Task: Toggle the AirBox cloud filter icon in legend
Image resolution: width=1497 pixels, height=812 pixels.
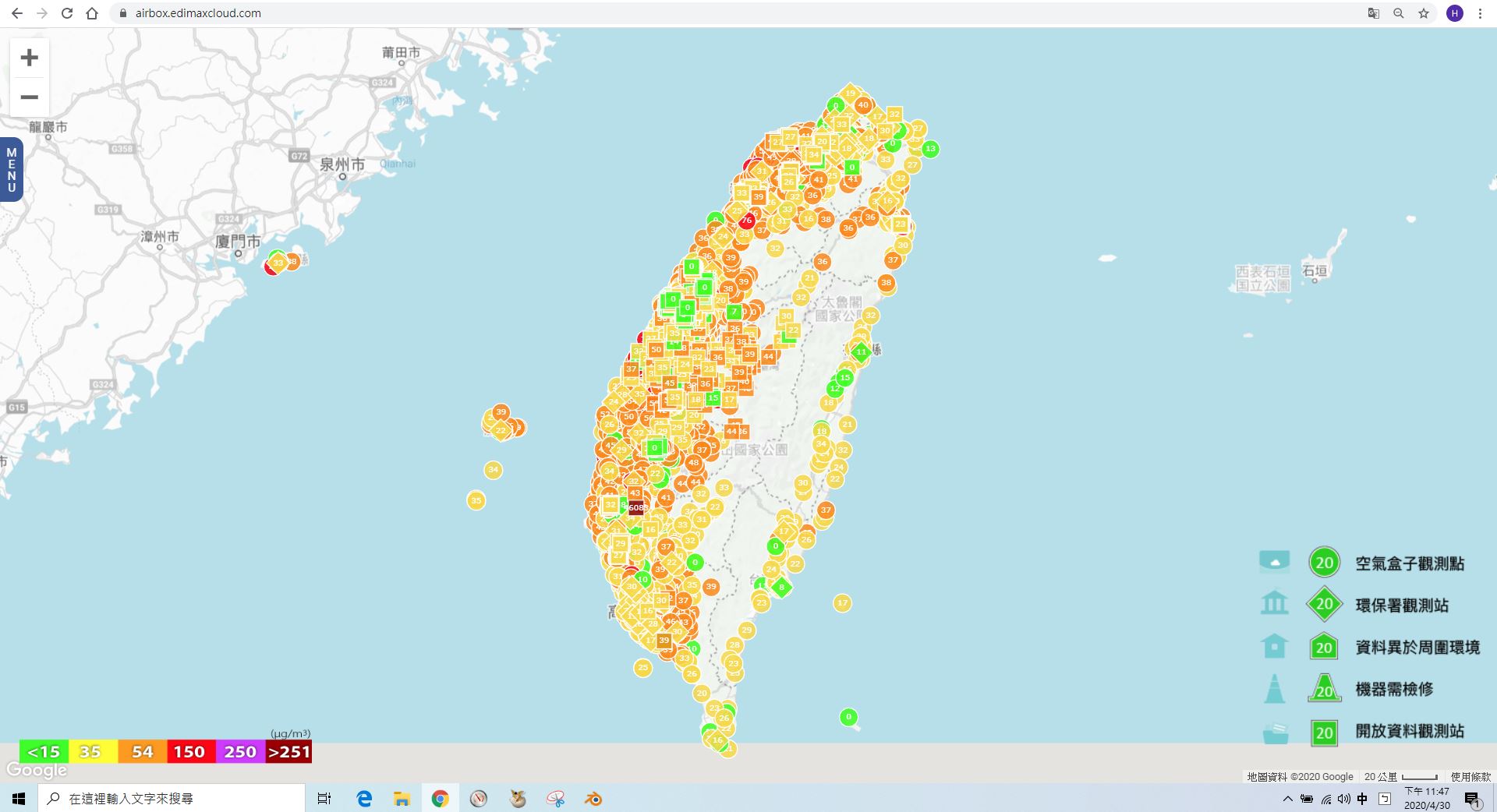Action: point(1274,562)
